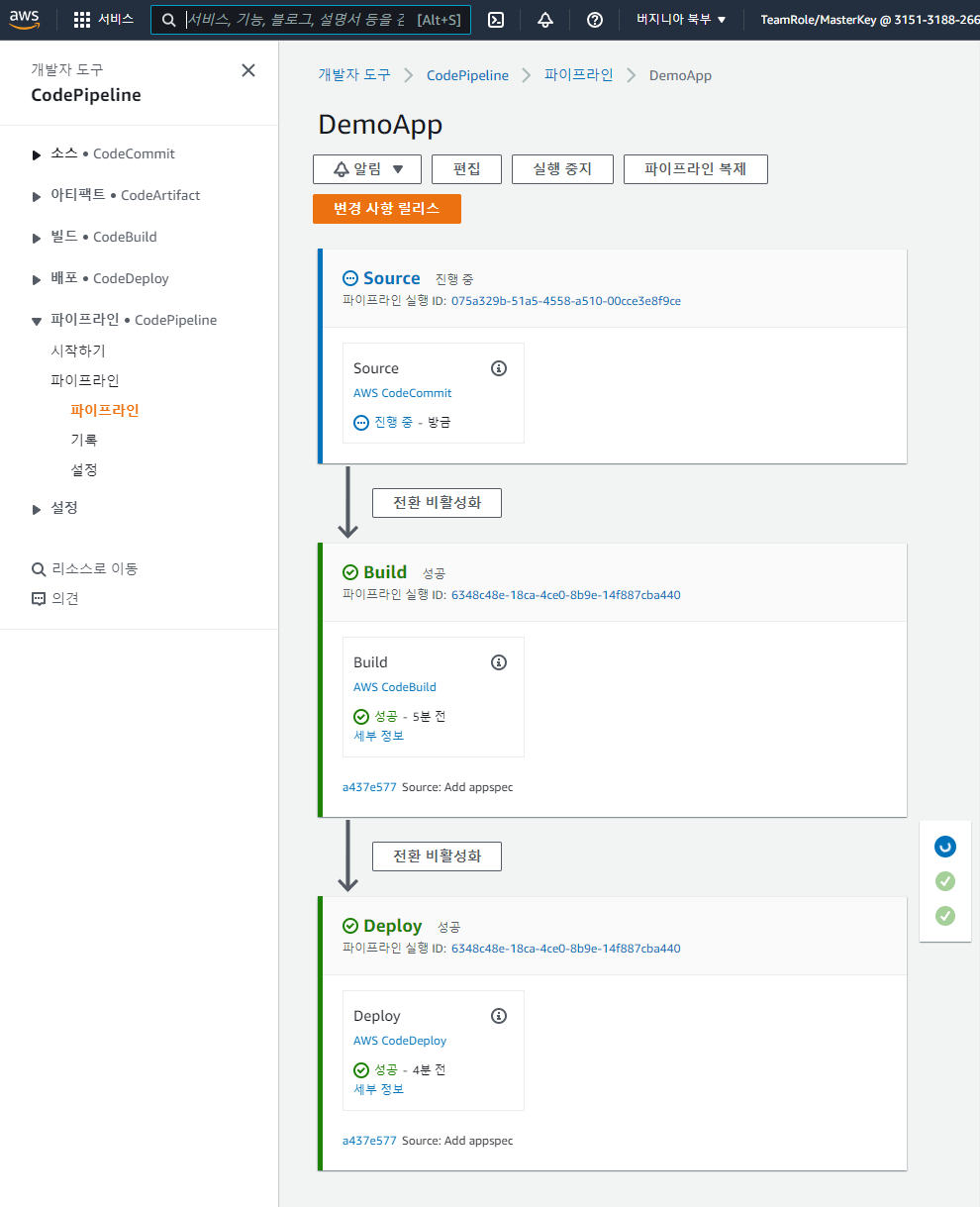Open the CodePipeline breadcrumb link
980x1207 pixels.
(467, 75)
